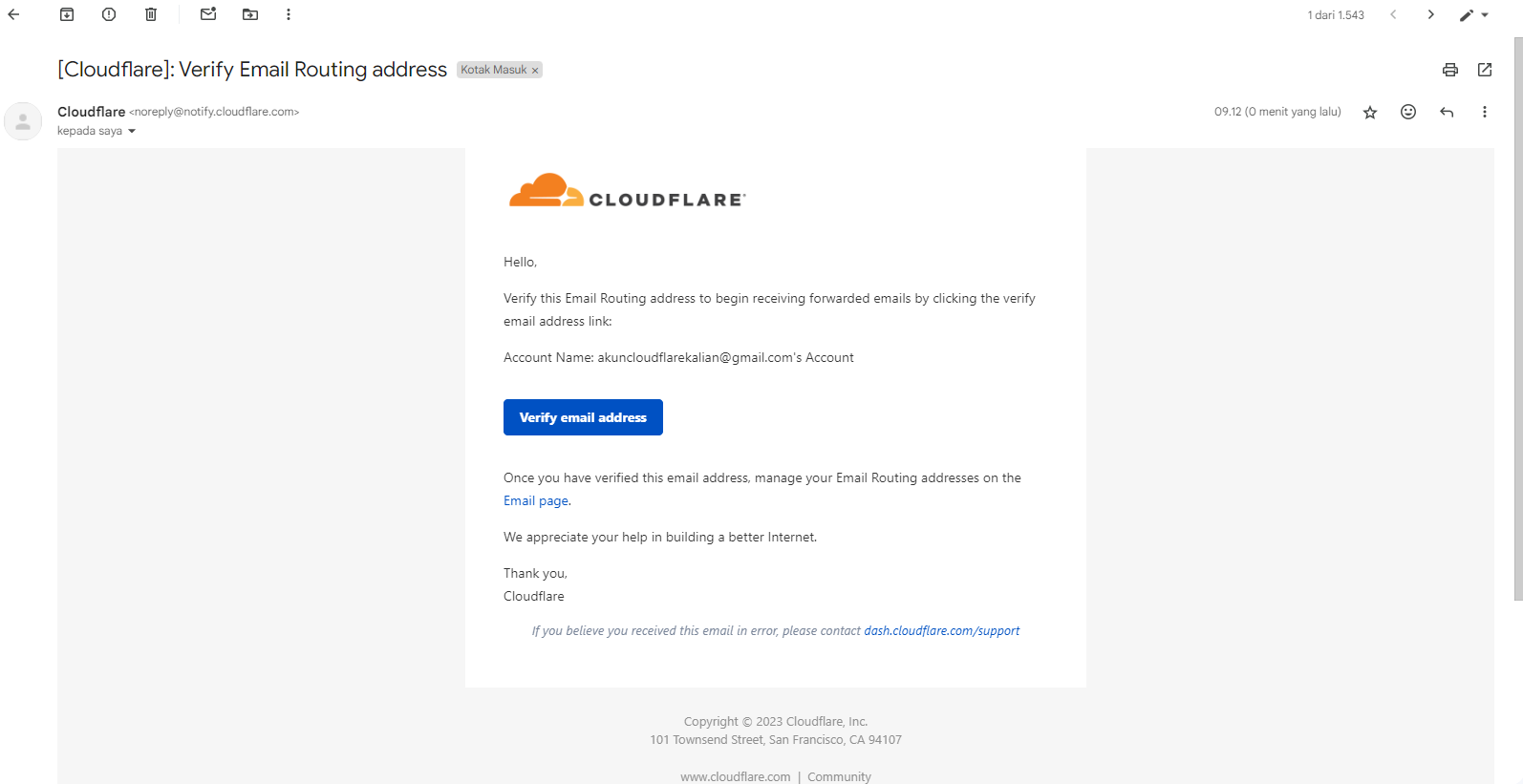The width and height of the screenshot is (1523, 784).
Task: Print this email using the printer icon
Action: 1450,70
